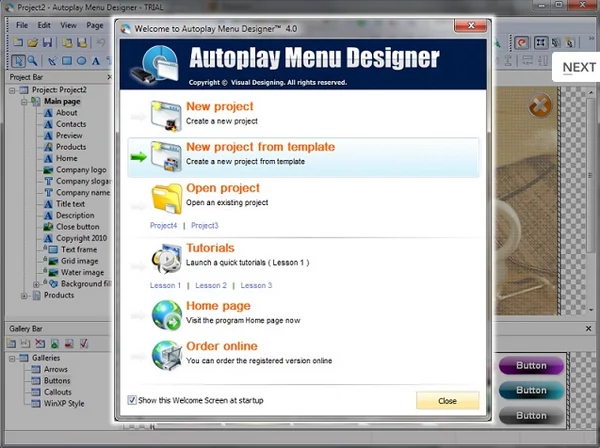Image resolution: width=600 pixels, height=448 pixels.
Task: Click the red arrow icon in right toolbar
Action: [x=521, y=42]
